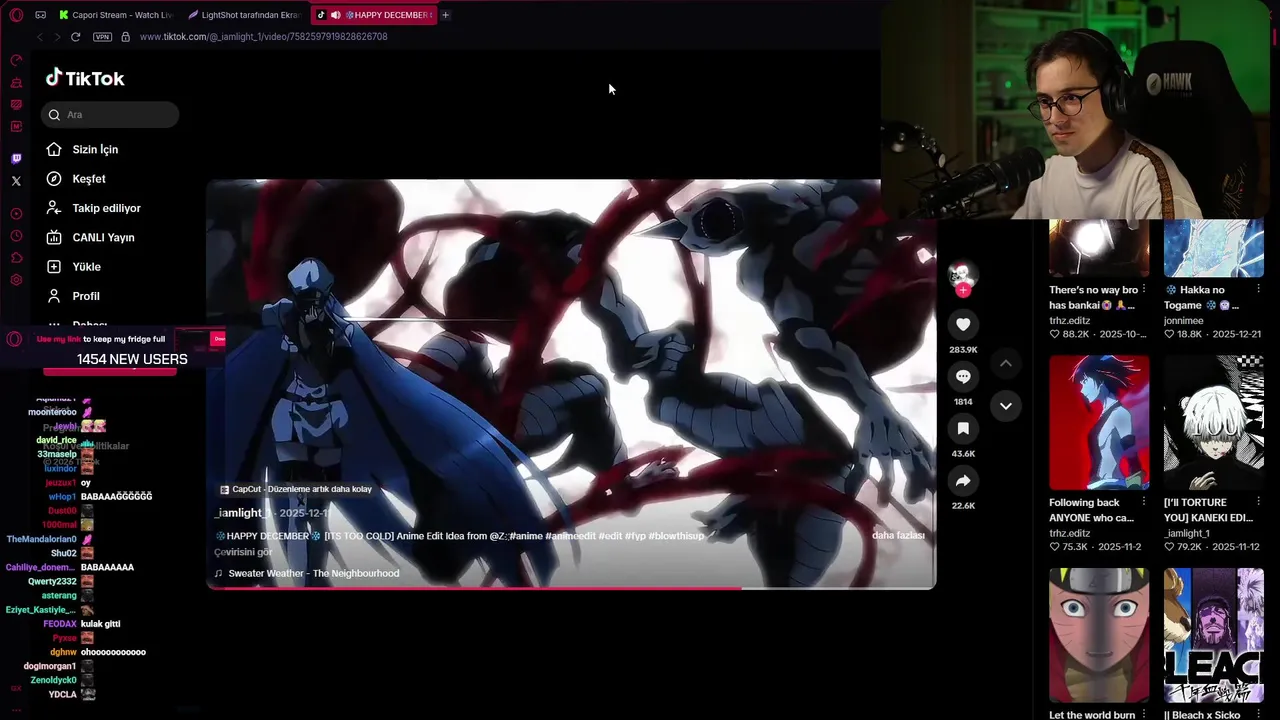This screenshot has height=720, width=1280.
Task: Open options for Hakka no Togame video
Action: pos(1258,290)
